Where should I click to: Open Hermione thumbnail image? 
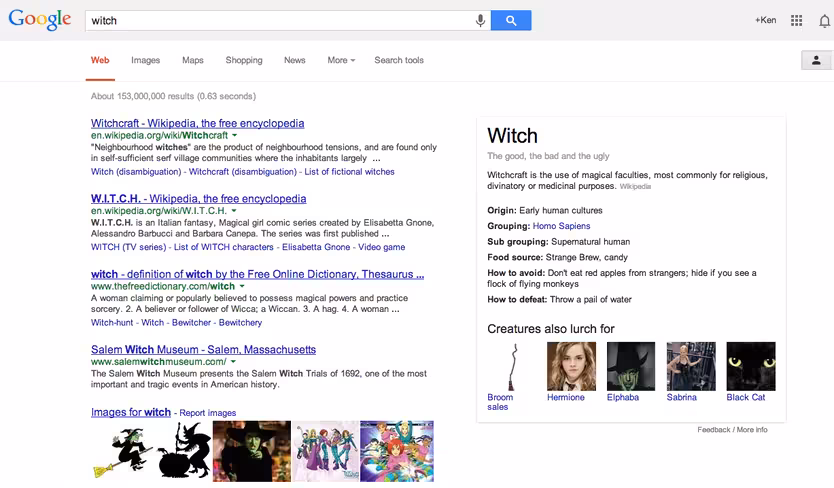coord(571,367)
